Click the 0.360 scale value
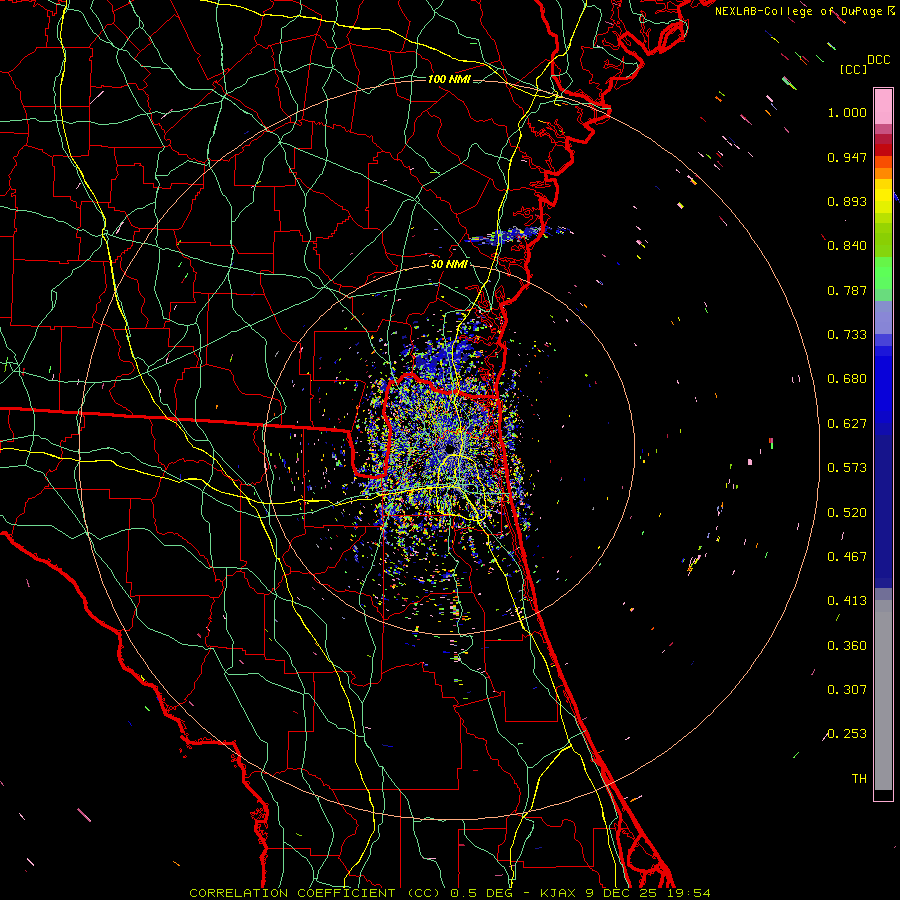 tap(847, 646)
